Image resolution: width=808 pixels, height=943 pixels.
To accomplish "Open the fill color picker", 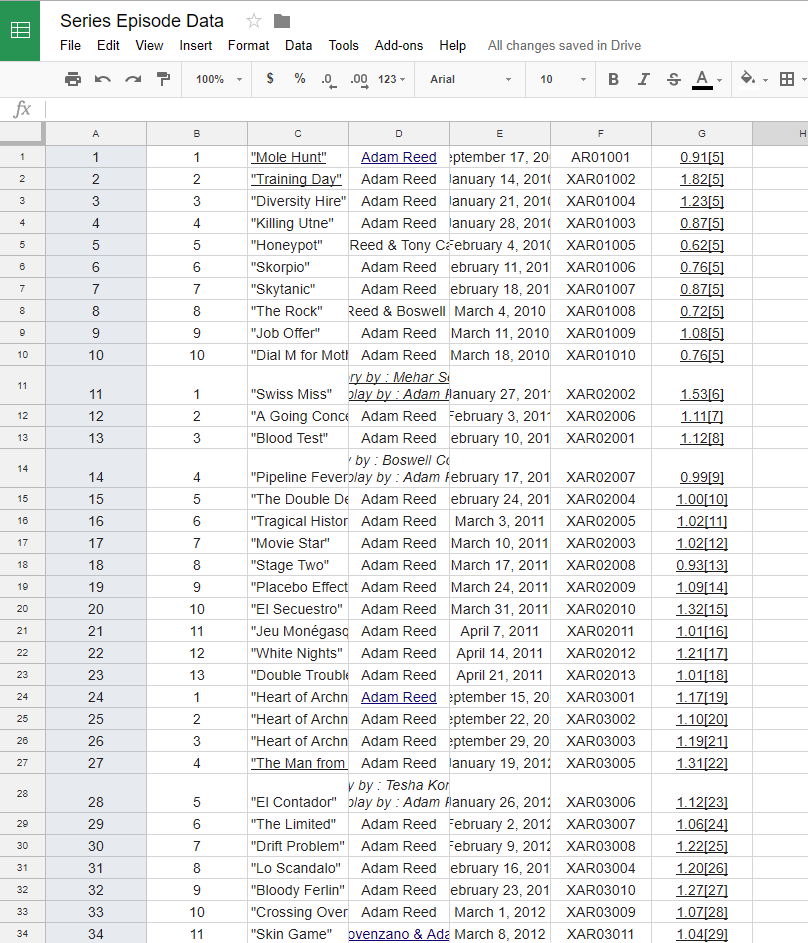I will 748,78.
